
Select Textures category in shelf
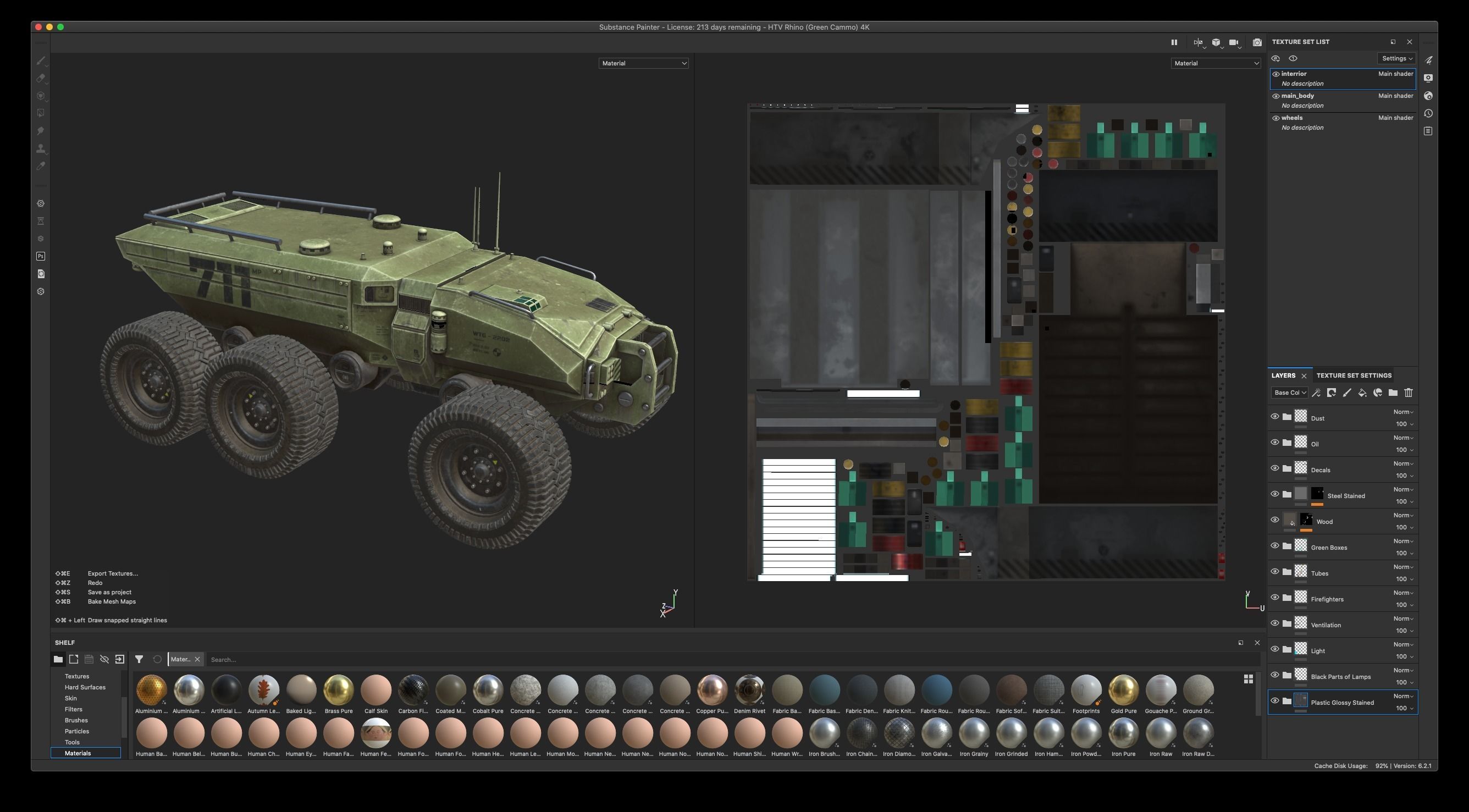pyautogui.click(x=77, y=676)
